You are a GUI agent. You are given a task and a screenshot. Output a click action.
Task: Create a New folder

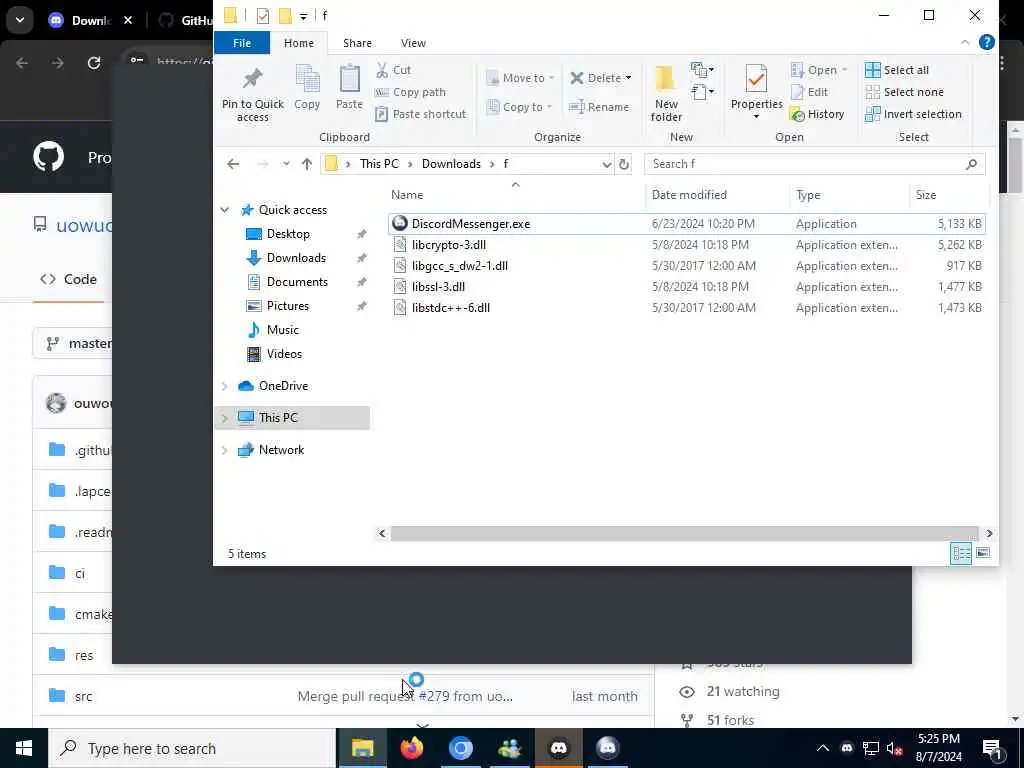point(666,93)
